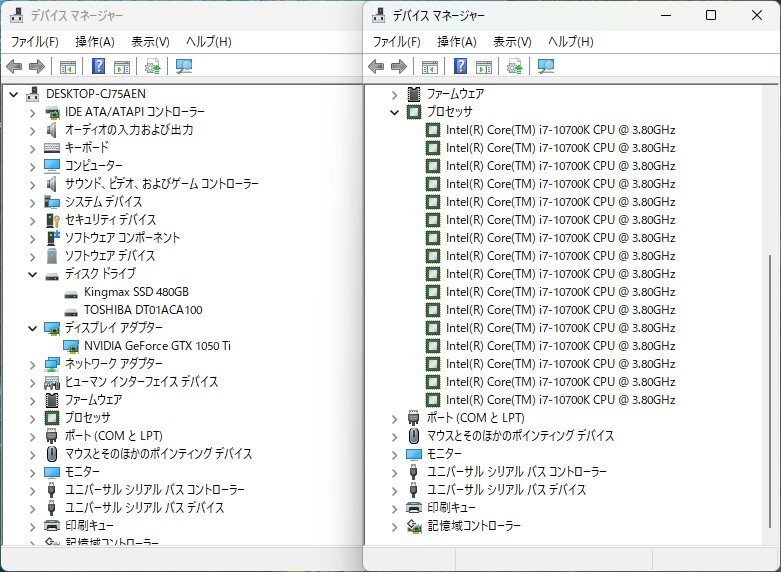Screen dimensions: 781x572
Task: Select the Kingmax SSD 480GB disk icon
Action: pyautogui.click(x=71, y=294)
